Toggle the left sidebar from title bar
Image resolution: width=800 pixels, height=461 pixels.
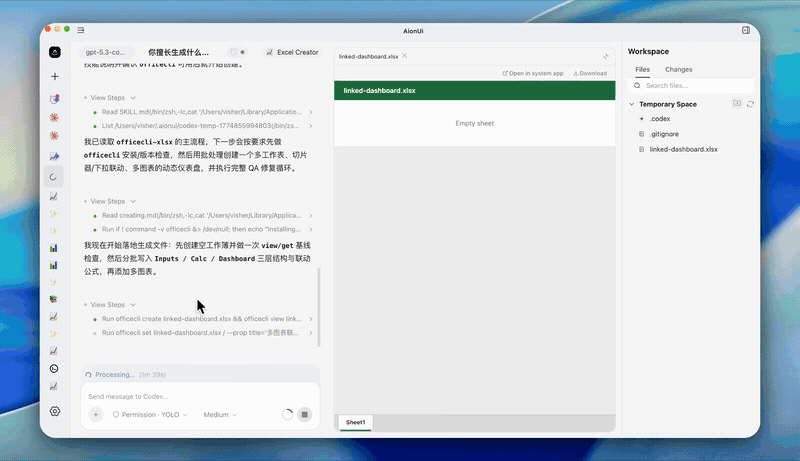(81, 30)
